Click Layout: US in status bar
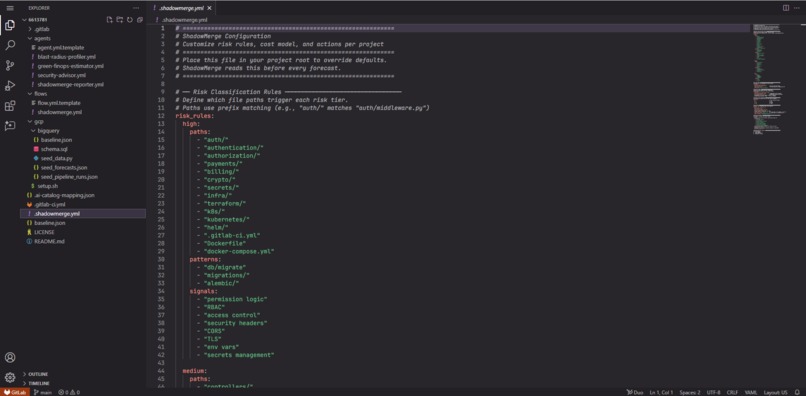This screenshot has height=396, width=806. click(775, 392)
